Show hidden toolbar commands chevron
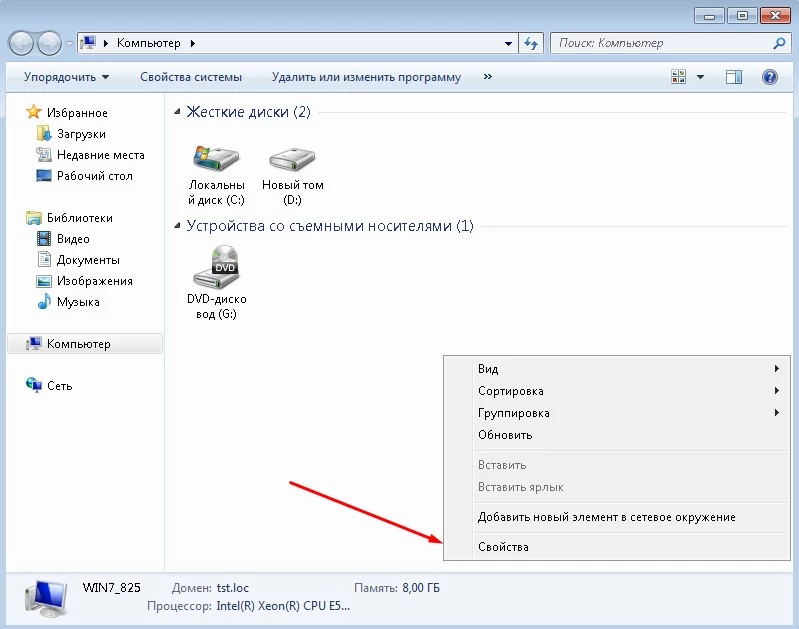This screenshot has width=799, height=629. tap(488, 76)
